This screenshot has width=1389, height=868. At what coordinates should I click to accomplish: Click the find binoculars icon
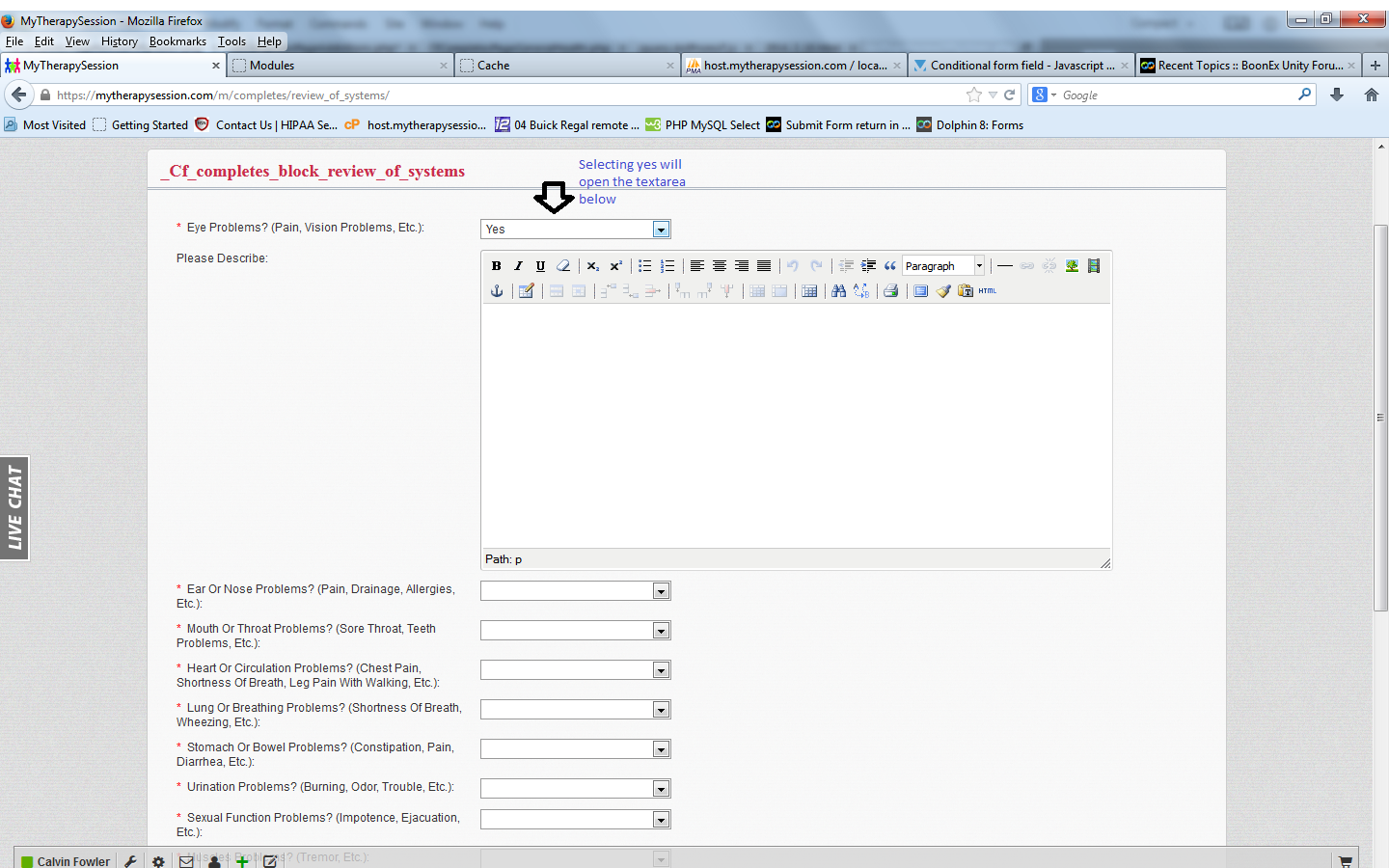tap(838, 291)
